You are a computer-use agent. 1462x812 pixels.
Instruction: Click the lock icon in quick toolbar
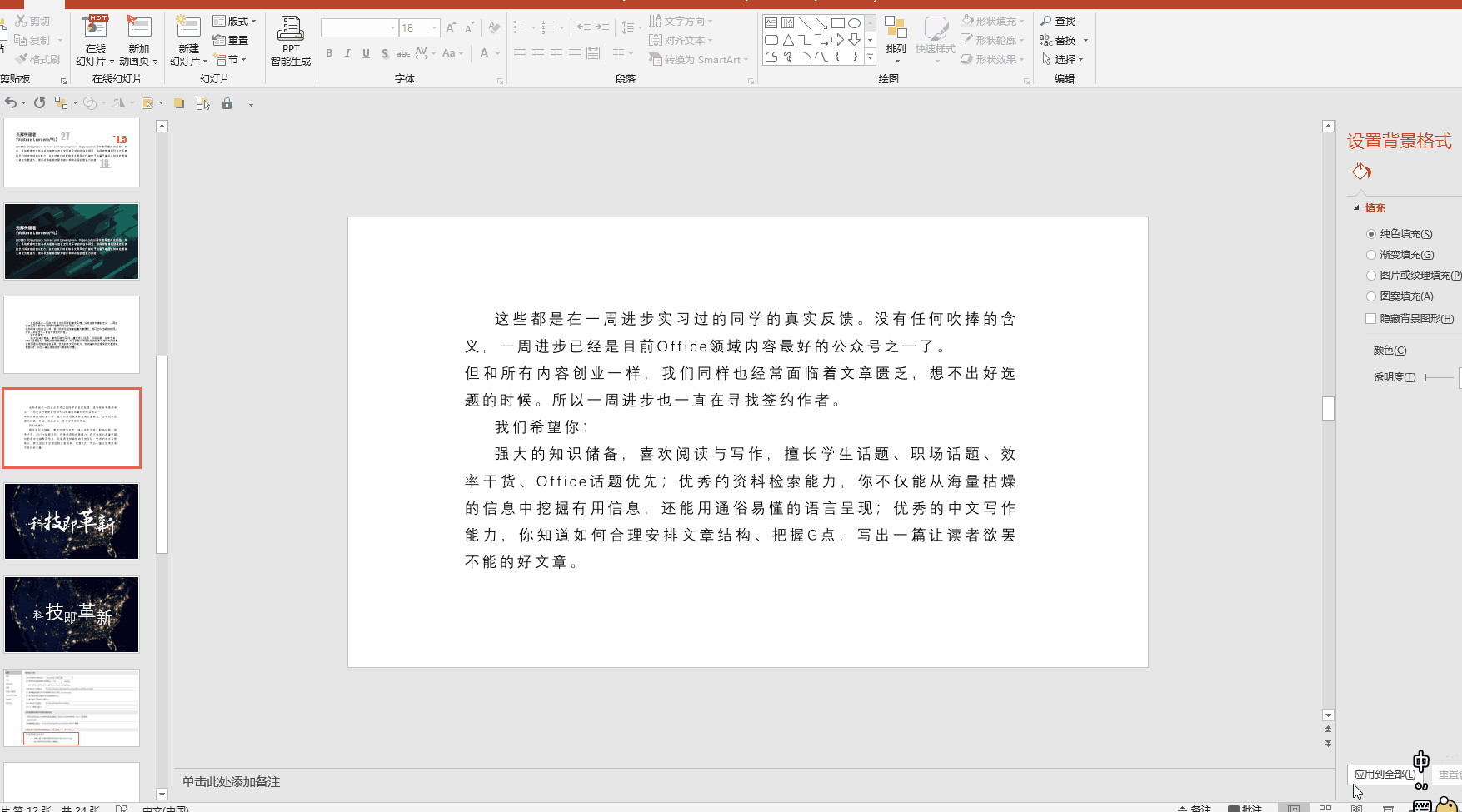point(227,103)
